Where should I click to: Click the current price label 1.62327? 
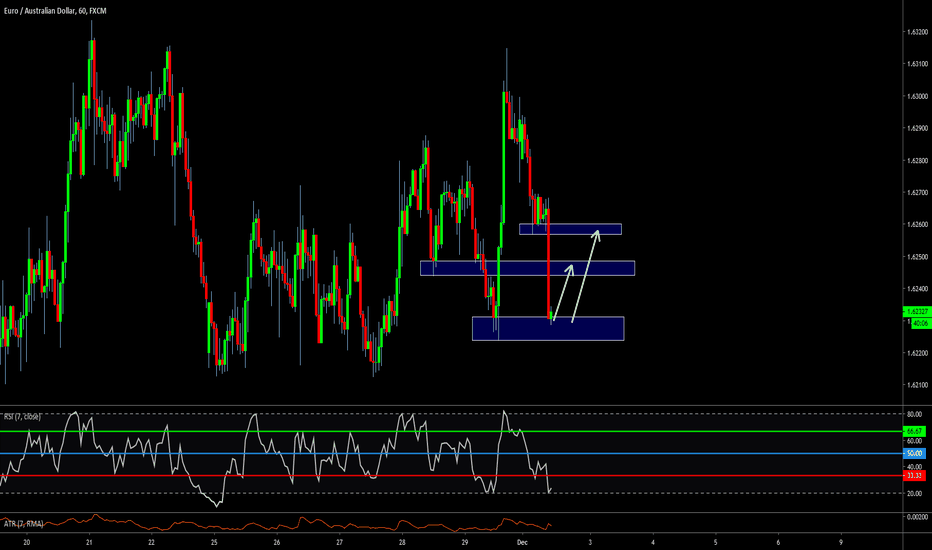(x=916, y=312)
